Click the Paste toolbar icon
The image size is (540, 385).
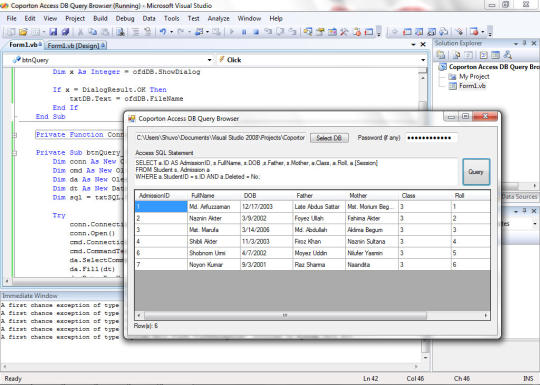(x=105, y=32)
